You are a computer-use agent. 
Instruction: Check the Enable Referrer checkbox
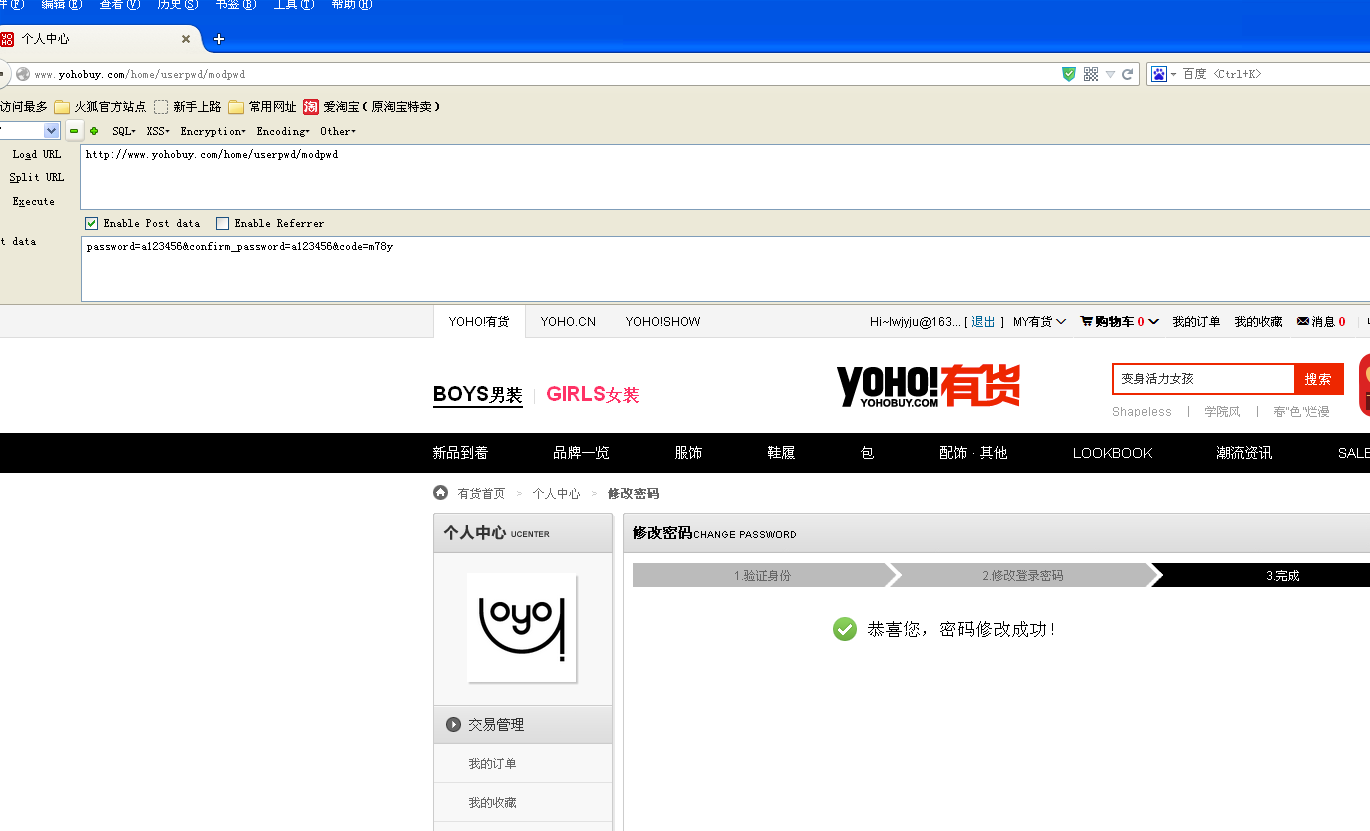pos(223,223)
